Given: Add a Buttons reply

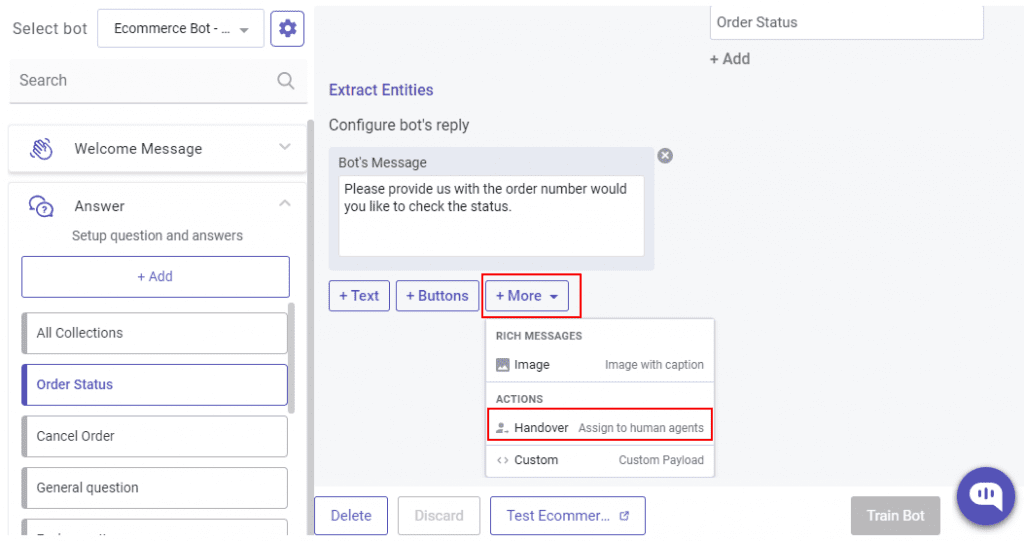Looking at the screenshot, I should tap(438, 296).
